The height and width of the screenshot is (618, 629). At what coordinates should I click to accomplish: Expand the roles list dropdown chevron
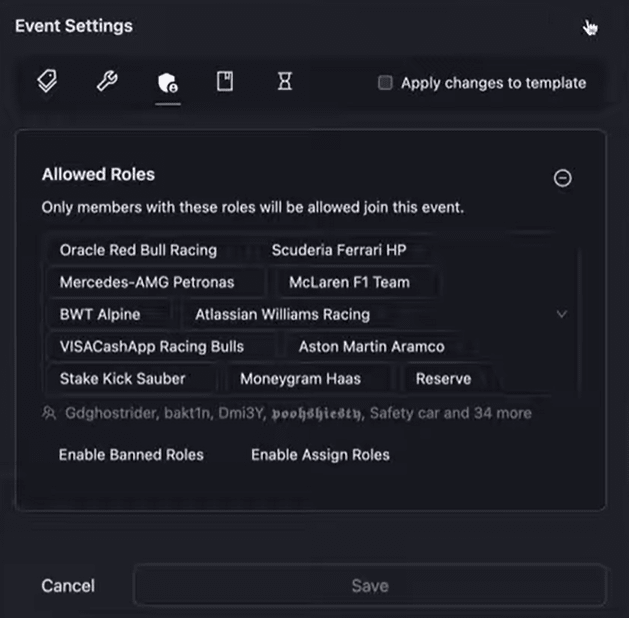[x=561, y=314]
